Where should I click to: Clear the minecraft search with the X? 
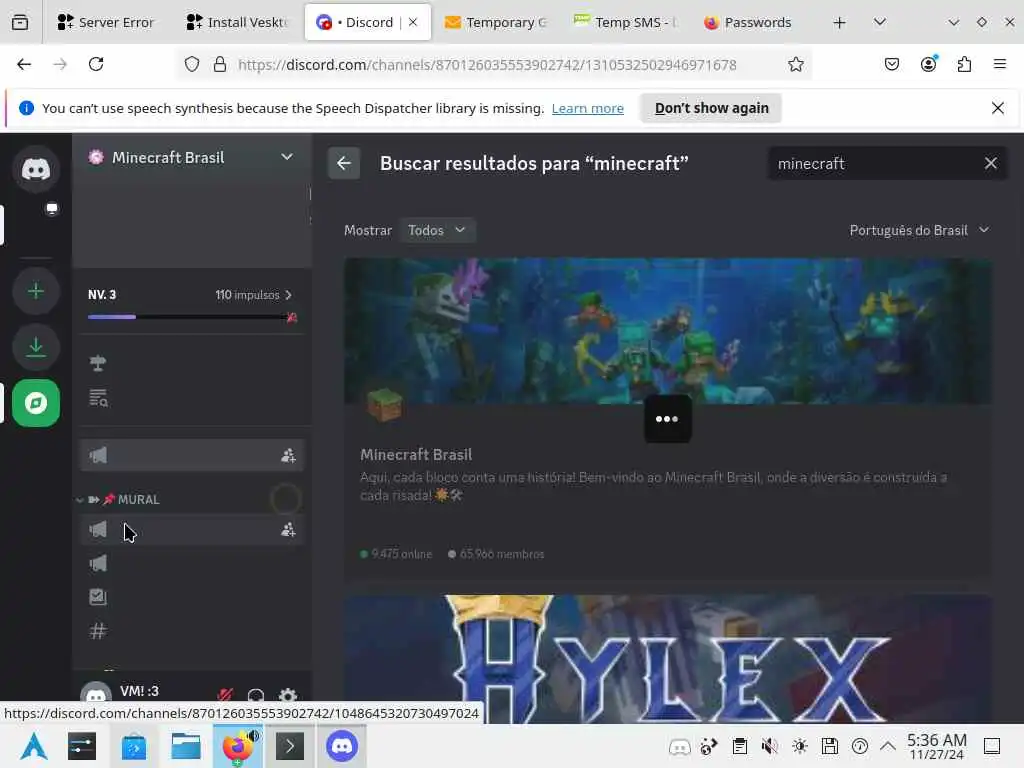pyautogui.click(x=991, y=163)
